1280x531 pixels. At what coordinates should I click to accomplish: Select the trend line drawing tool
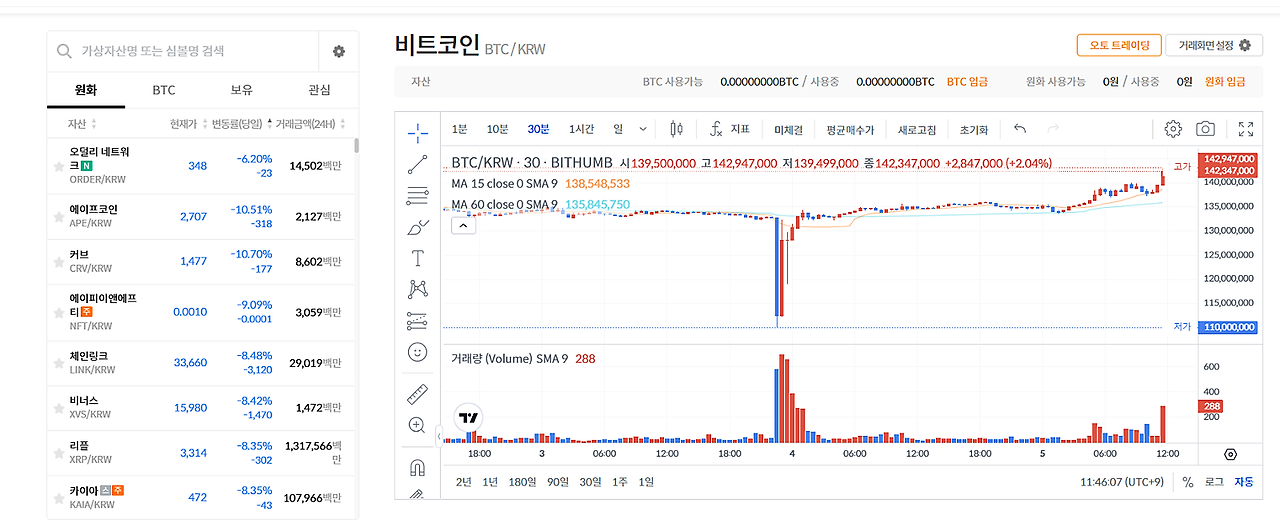point(418,165)
